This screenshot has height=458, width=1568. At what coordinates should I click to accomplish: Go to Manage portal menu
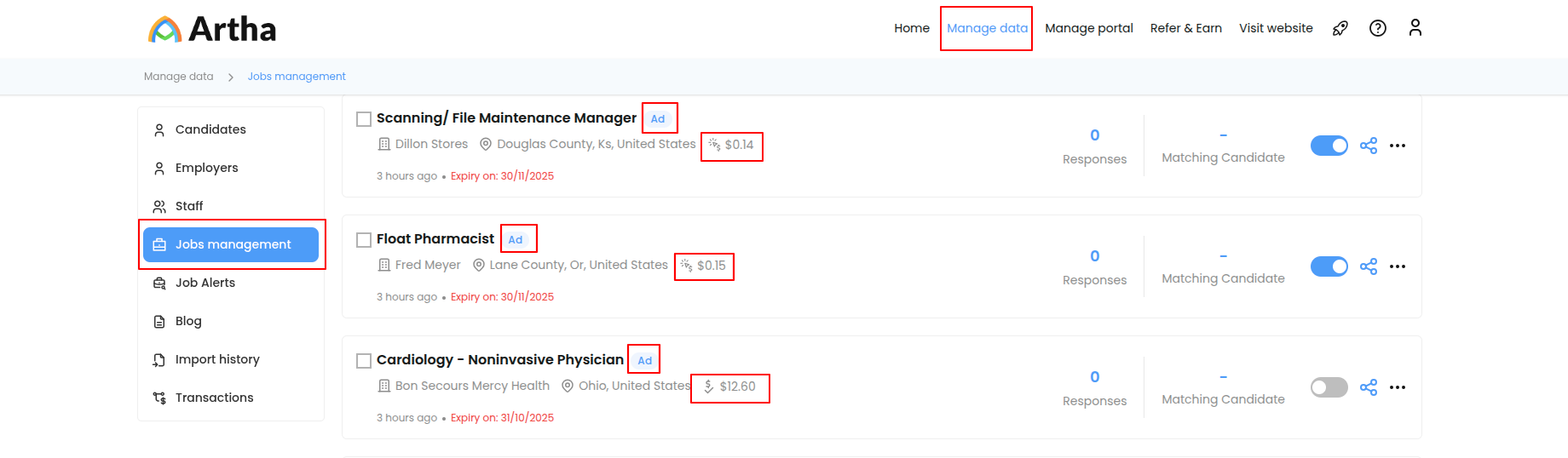point(1089,28)
